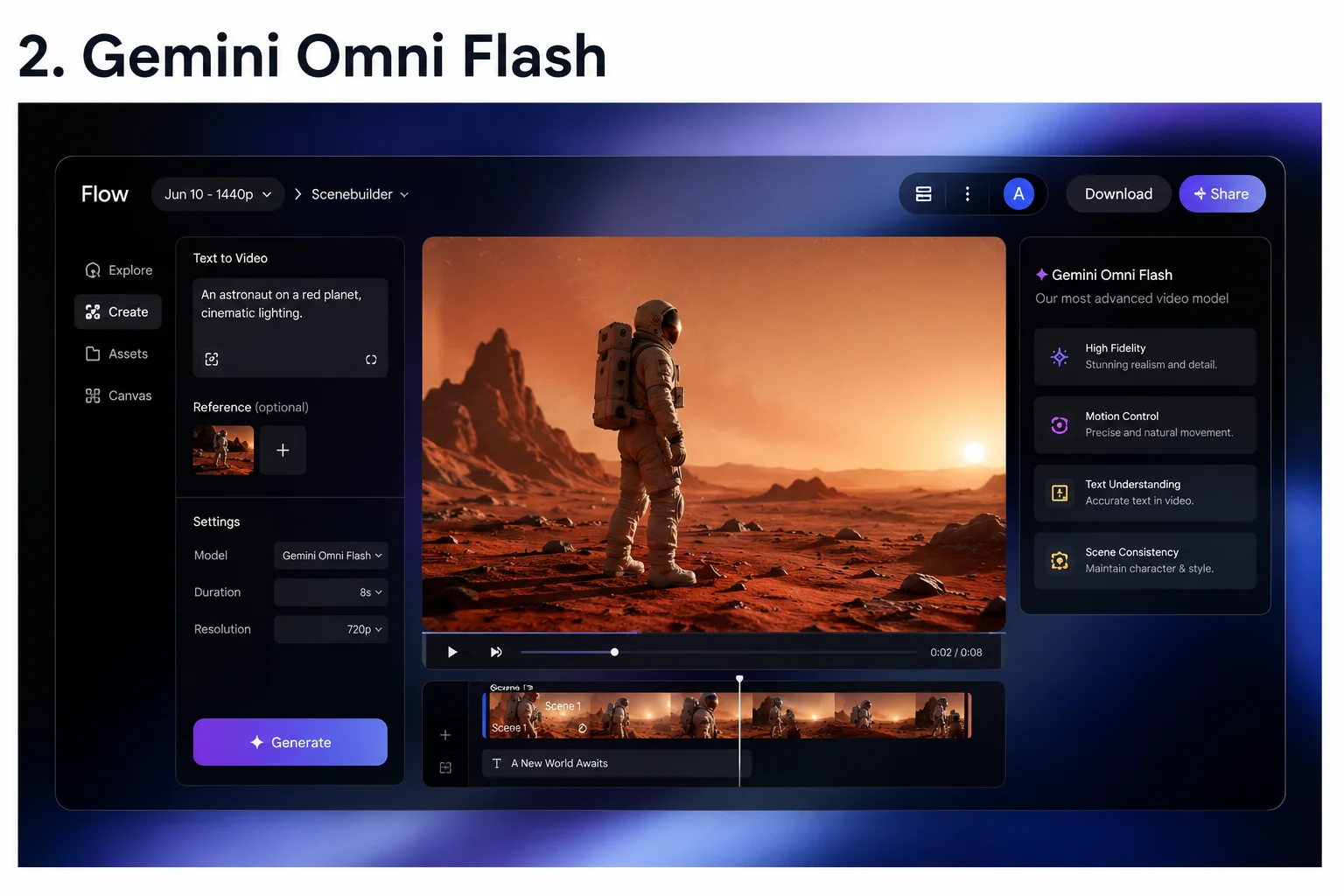Screen dimensions: 1344x896
Task: Select the A New World Awaits text track
Action: point(616,763)
